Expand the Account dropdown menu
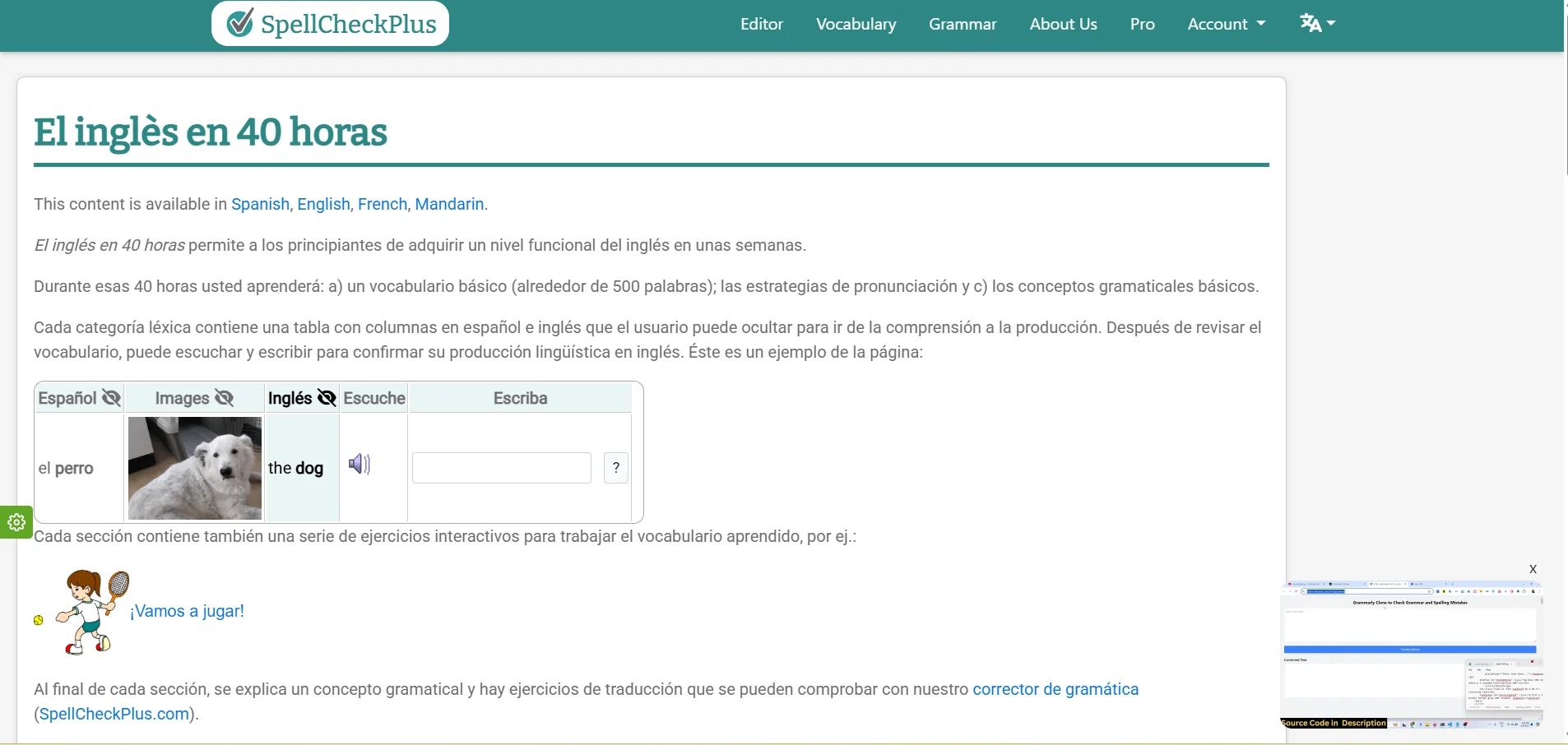Image resolution: width=1568 pixels, height=745 pixels. [x=1226, y=24]
